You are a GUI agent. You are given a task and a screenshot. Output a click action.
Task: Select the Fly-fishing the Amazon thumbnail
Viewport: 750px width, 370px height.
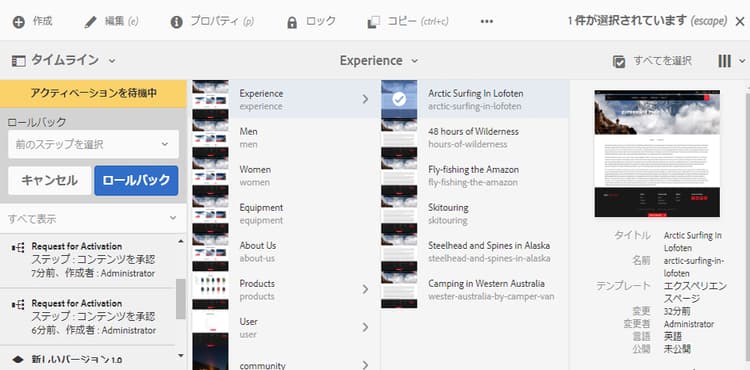coord(399,175)
